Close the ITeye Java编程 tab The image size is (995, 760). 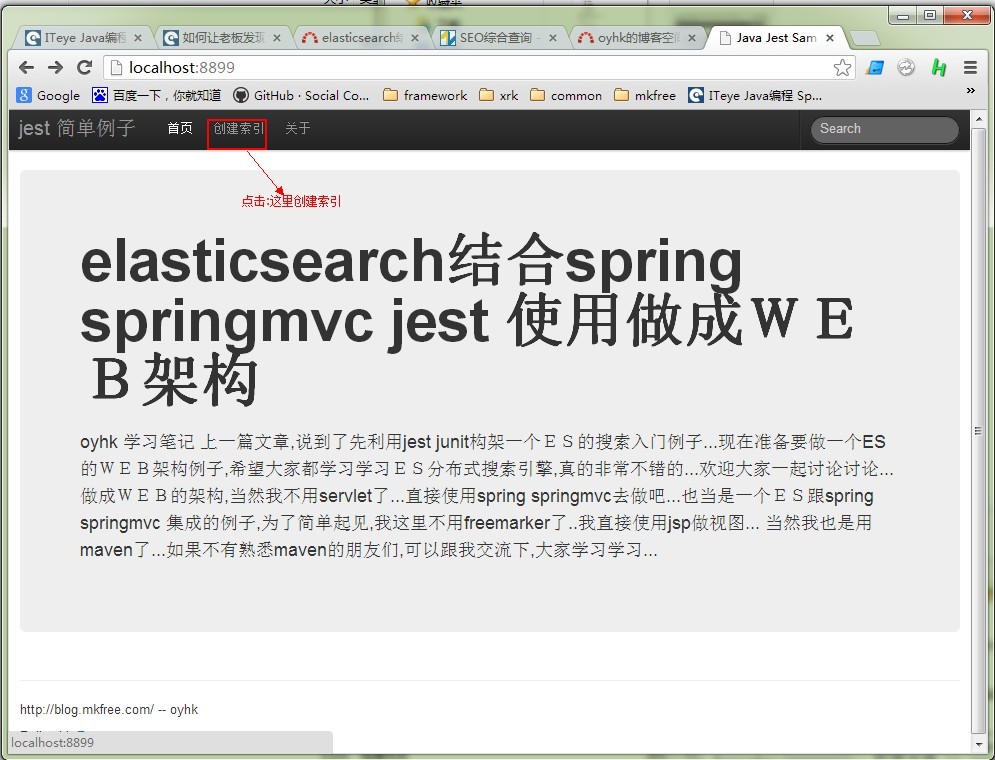pyautogui.click(x=138, y=38)
